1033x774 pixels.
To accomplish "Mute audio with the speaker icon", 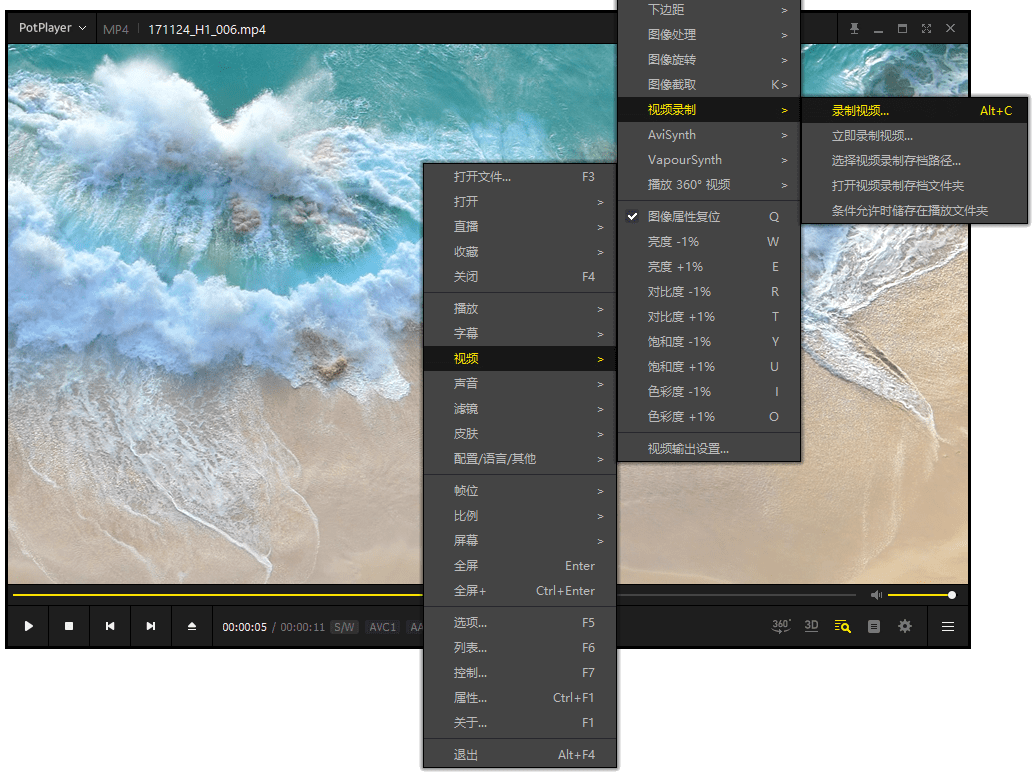I will click(x=876, y=595).
